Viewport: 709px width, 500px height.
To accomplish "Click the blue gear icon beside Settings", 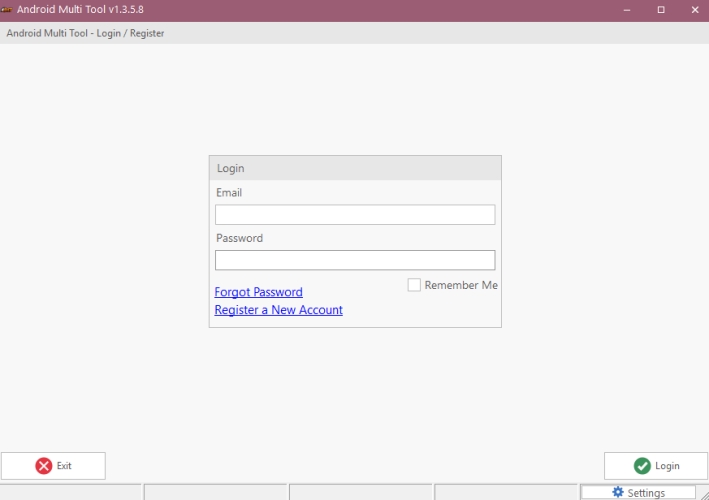I will [618, 492].
